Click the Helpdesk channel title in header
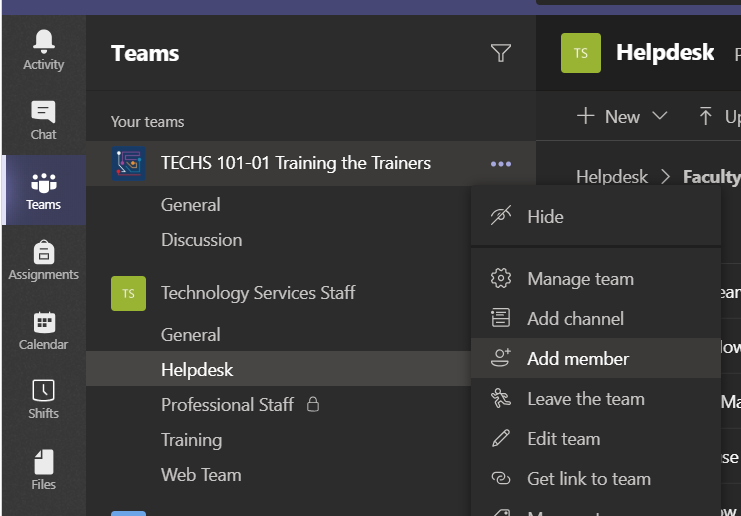741x516 pixels. point(665,52)
